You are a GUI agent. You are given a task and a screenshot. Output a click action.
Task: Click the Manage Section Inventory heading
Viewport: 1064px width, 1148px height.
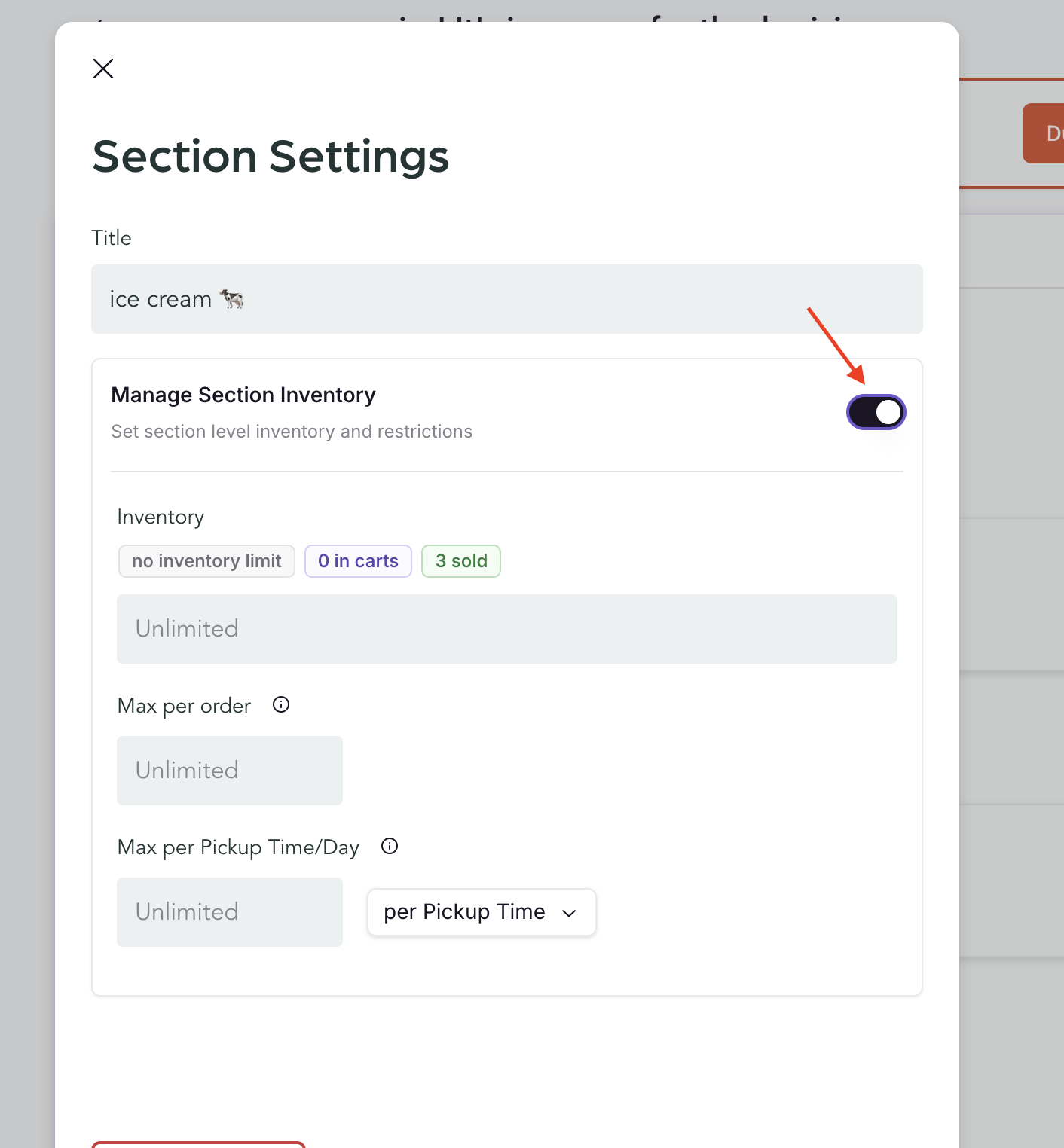pyautogui.click(x=243, y=395)
